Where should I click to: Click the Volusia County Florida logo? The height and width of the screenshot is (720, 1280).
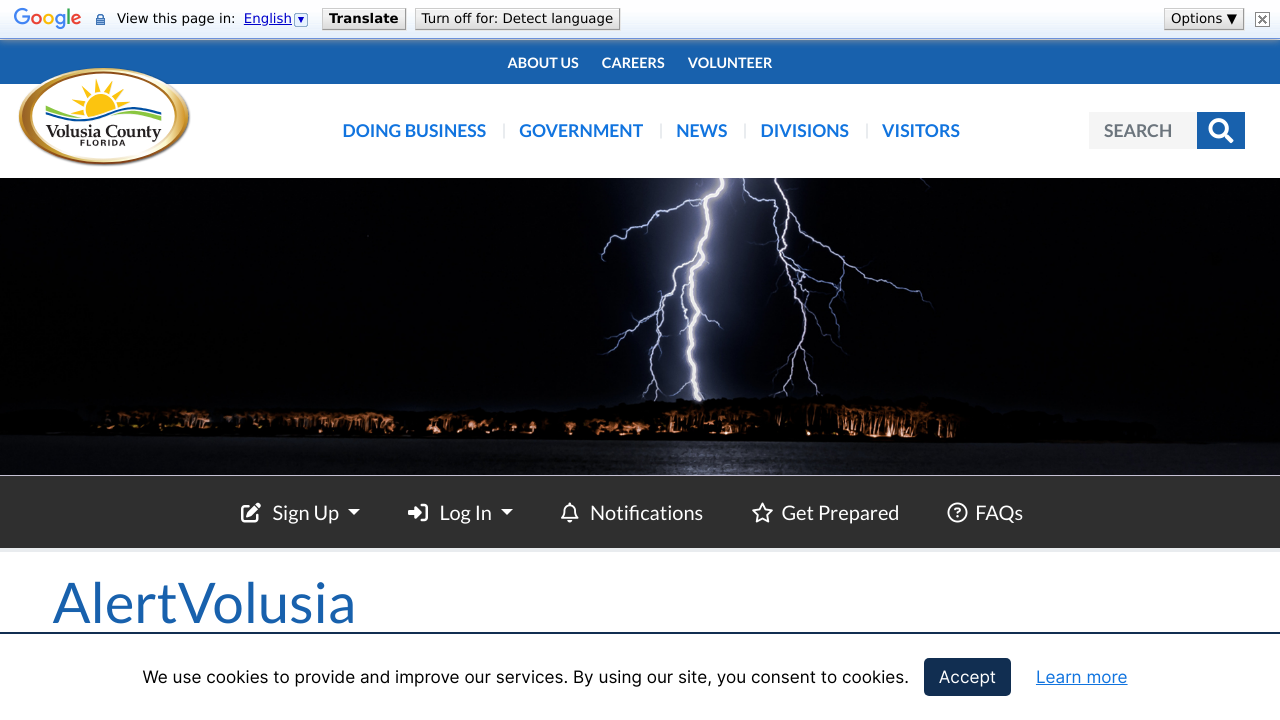pos(104,117)
